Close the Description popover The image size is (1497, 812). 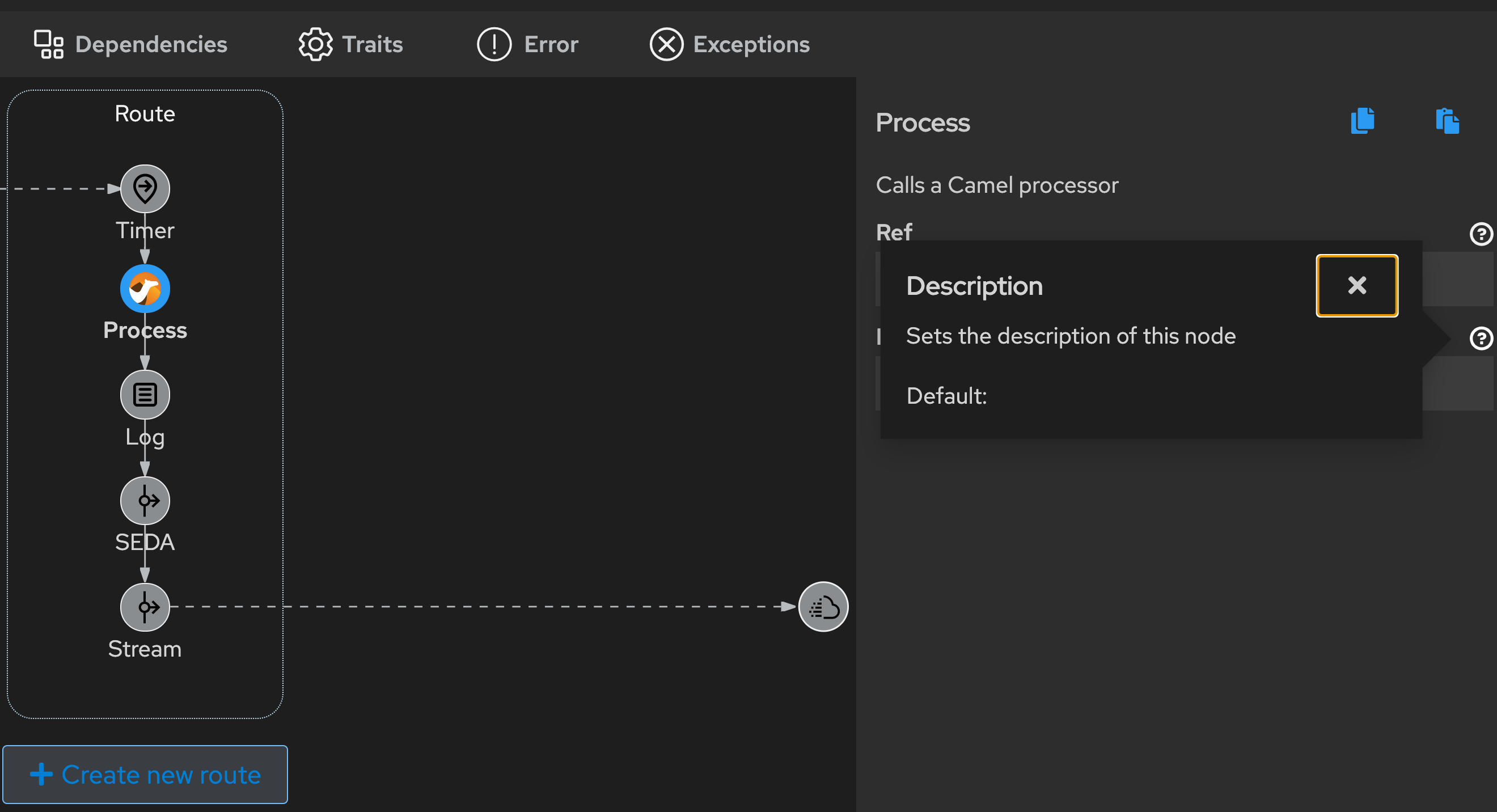click(1356, 285)
